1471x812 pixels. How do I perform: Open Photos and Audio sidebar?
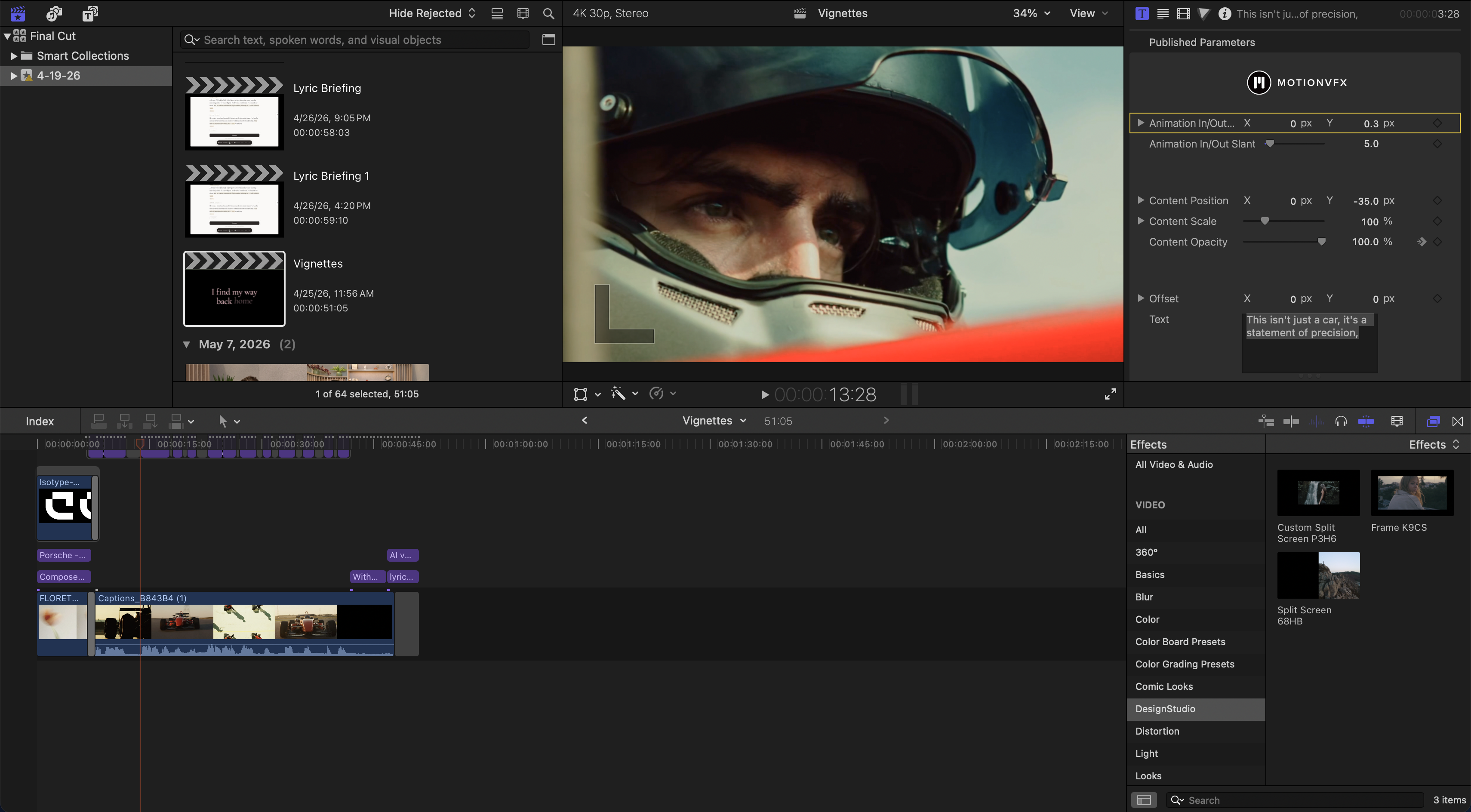(54, 13)
